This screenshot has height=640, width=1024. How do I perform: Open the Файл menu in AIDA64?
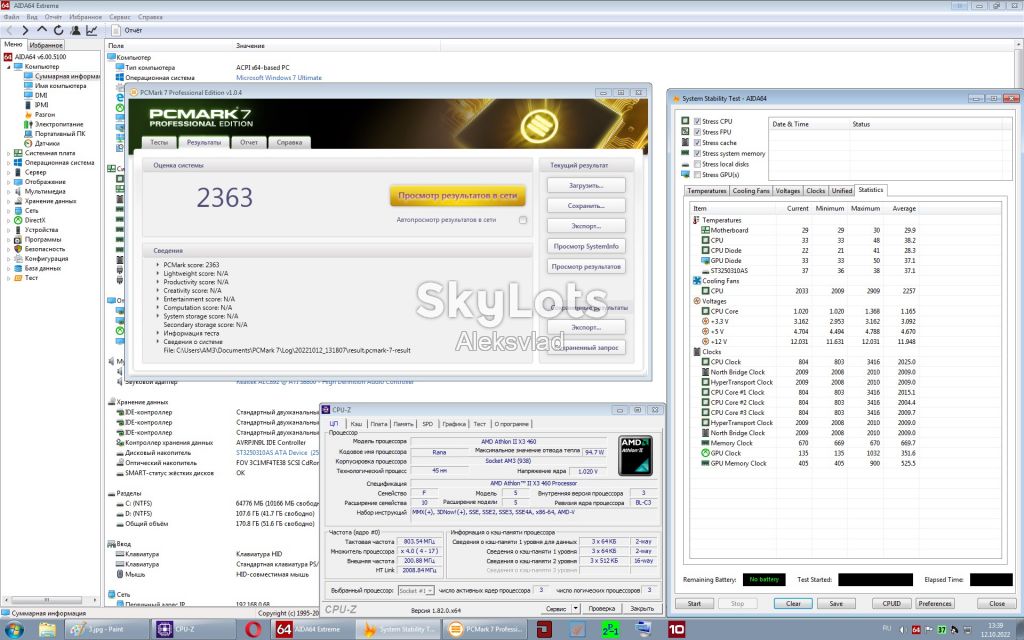[x=11, y=17]
